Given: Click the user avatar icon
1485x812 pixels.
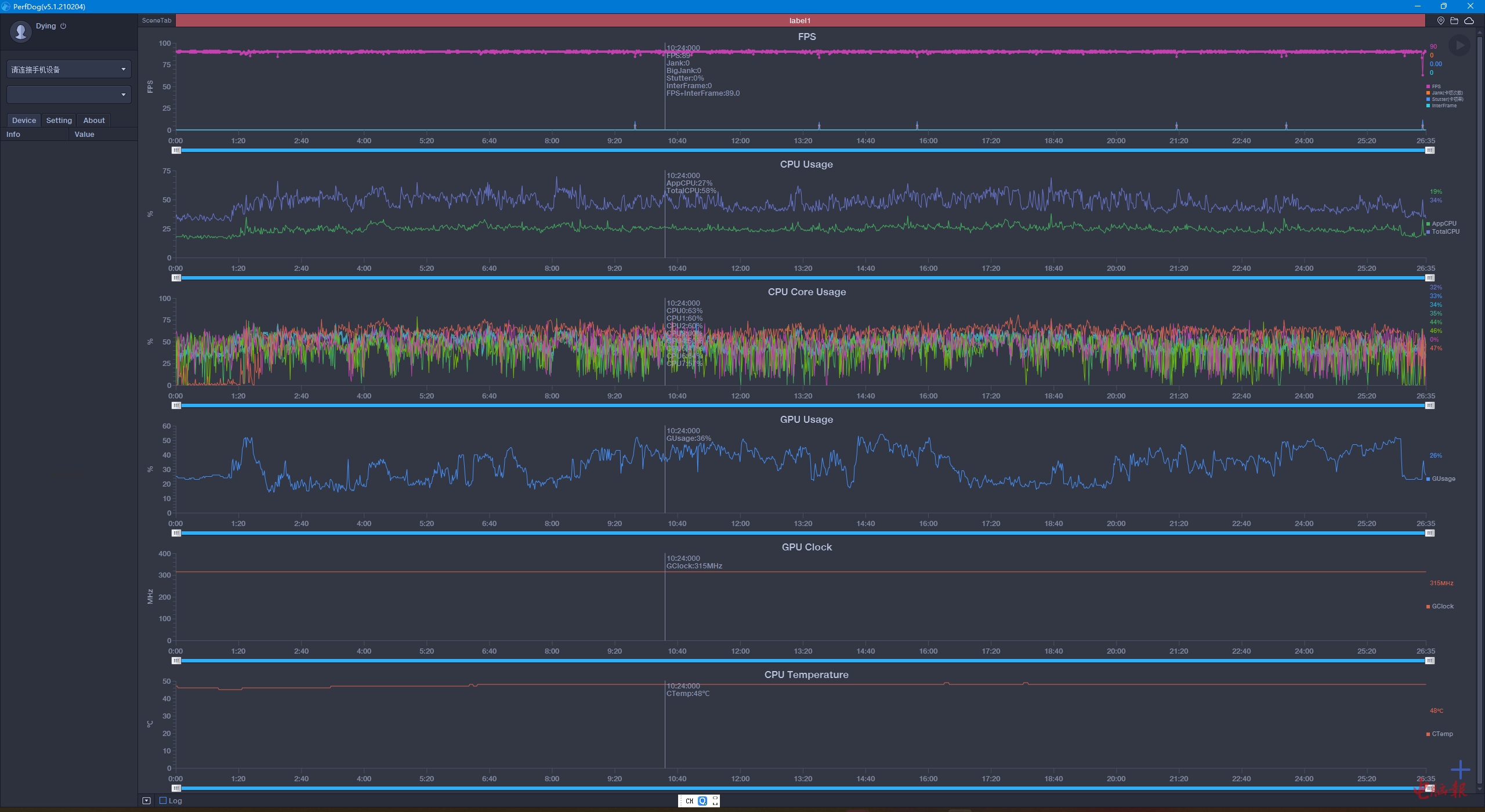Looking at the screenshot, I should 21,31.
